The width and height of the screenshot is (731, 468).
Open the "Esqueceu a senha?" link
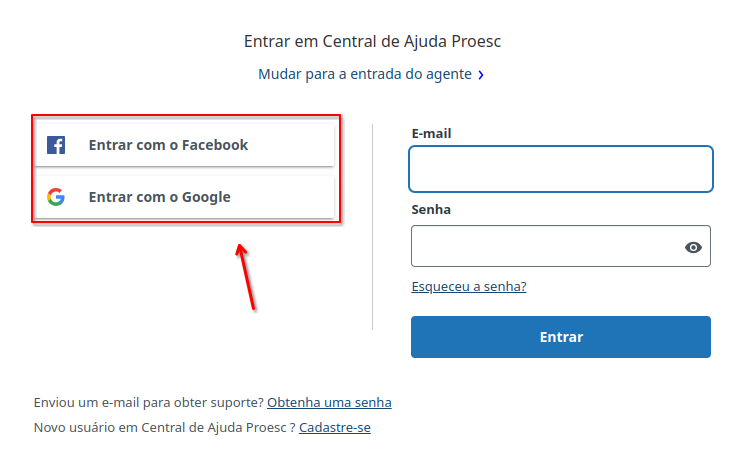pos(469,286)
